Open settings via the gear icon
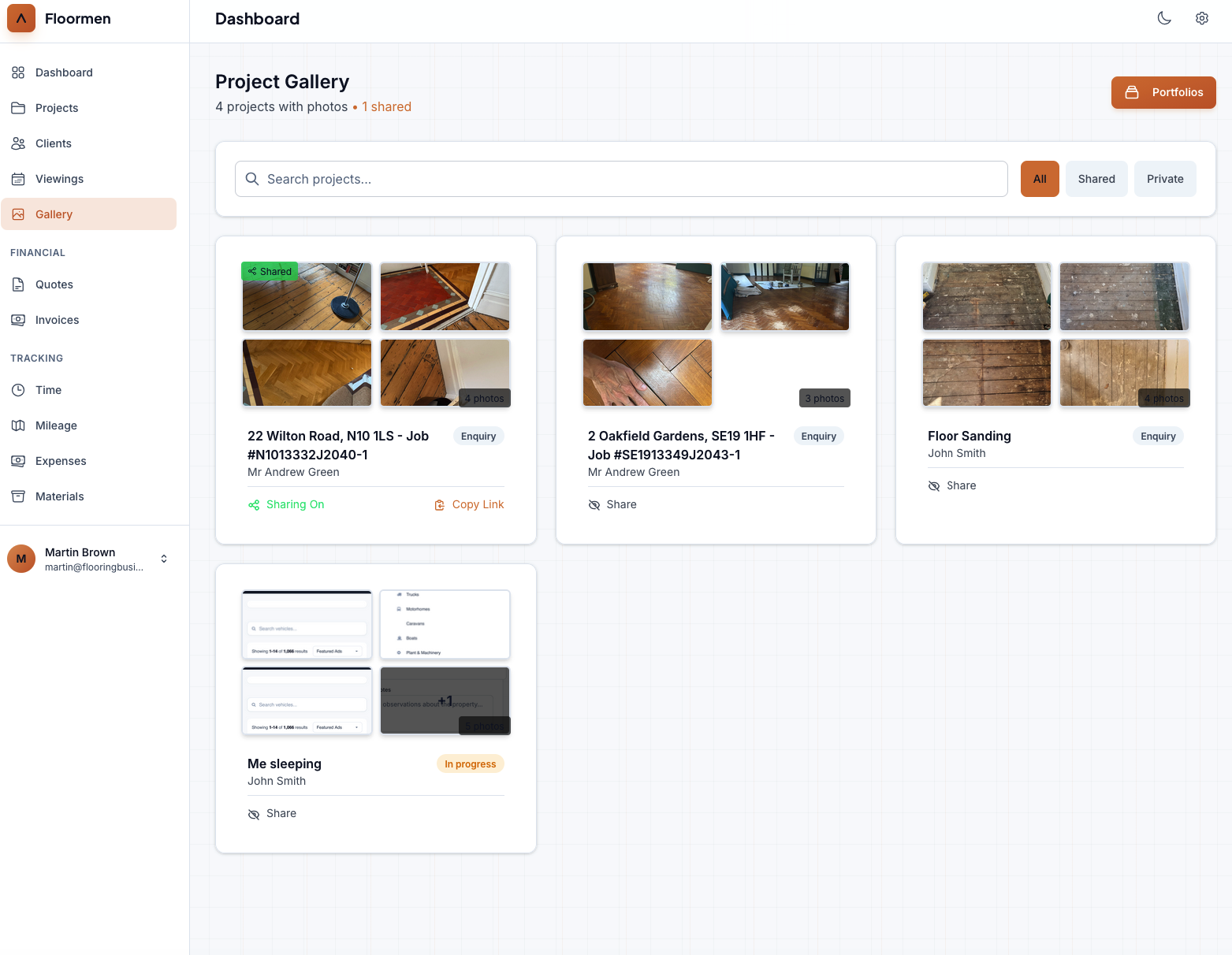The height and width of the screenshot is (955, 1232). point(1201,18)
